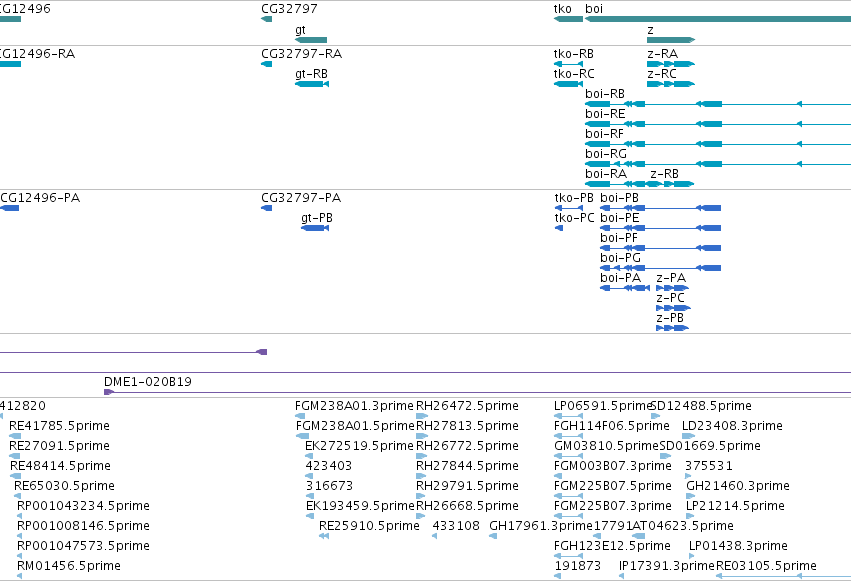Click the z-RA transcript
Screen dimensions: 851x581
pos(671,64)
